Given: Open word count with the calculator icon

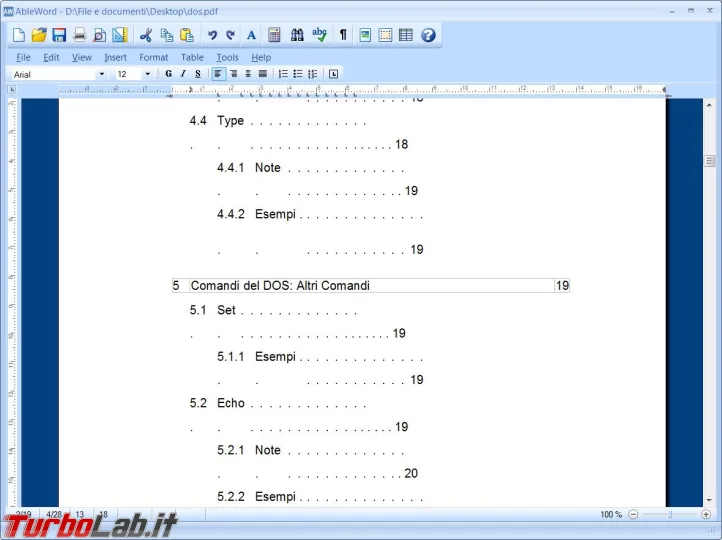Looking at the screenshot, I should [274, 35].
